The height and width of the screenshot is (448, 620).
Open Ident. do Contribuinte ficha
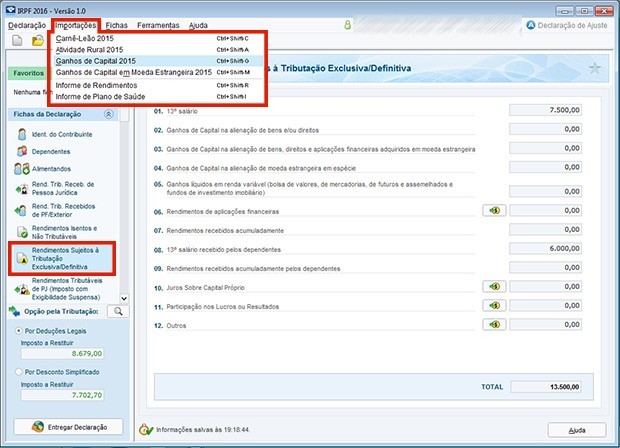[62, 134]
